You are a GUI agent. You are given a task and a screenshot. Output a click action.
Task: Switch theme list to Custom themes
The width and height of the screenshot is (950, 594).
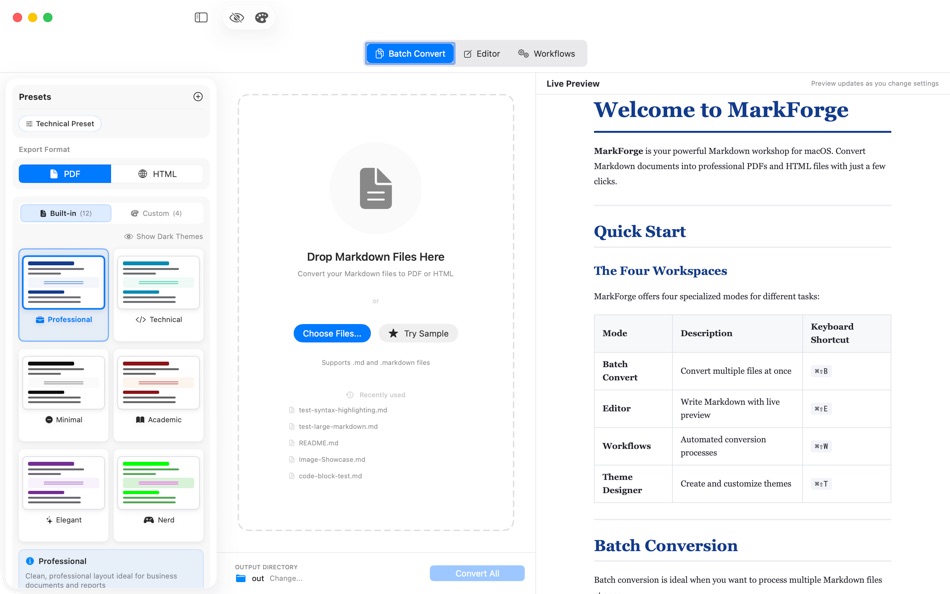point(157,212)
